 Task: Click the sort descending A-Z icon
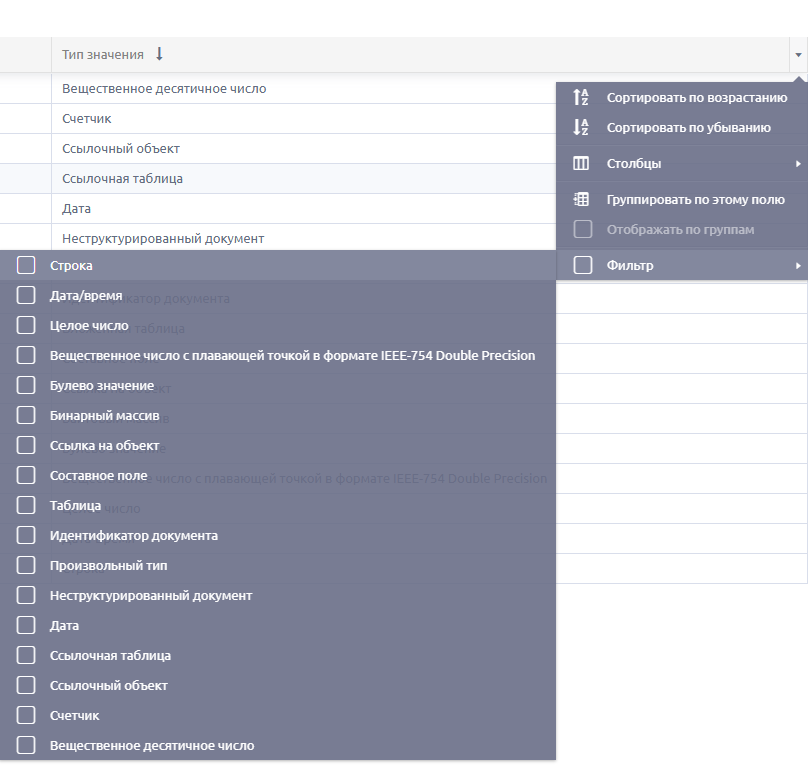581,127
